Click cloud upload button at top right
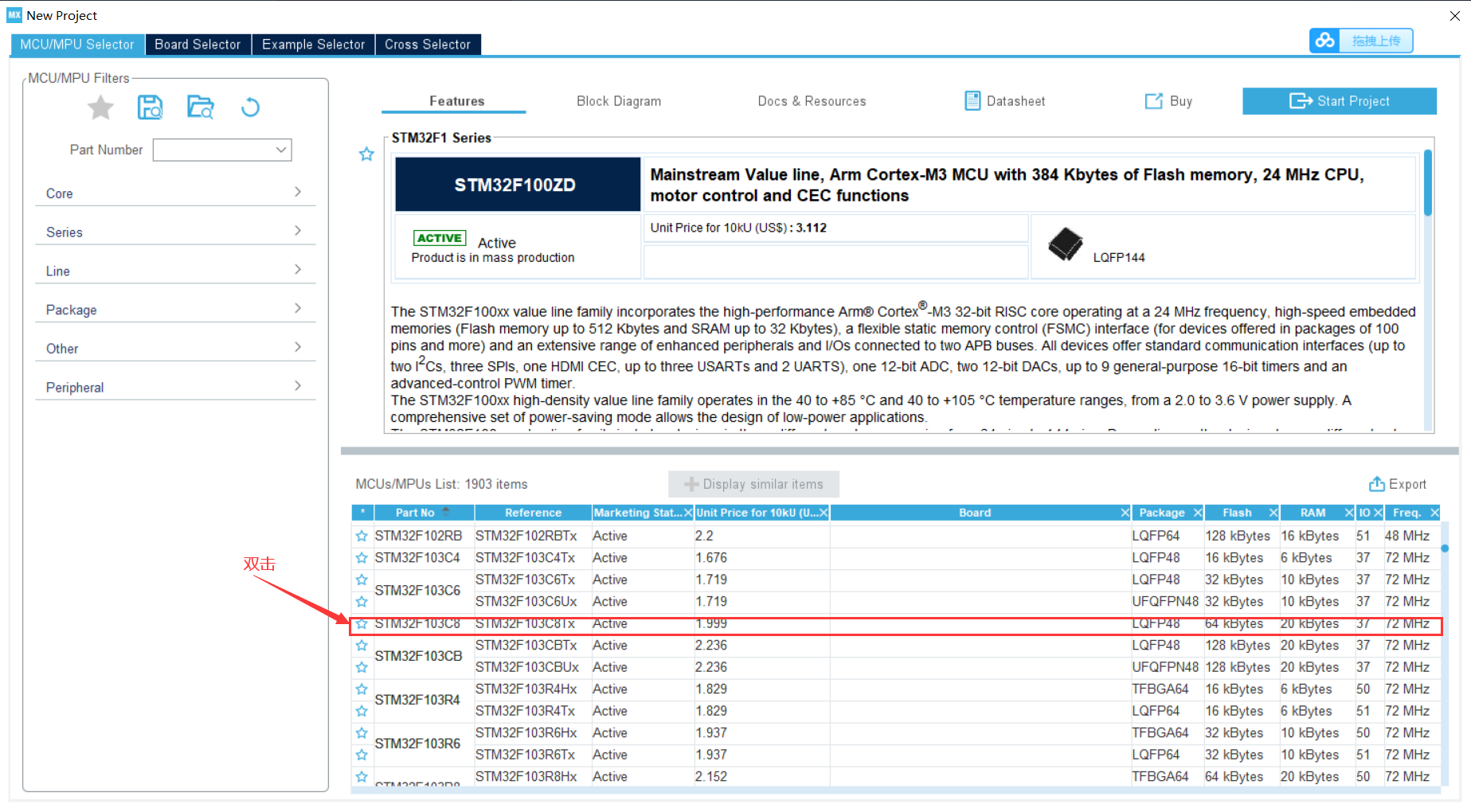 click(1361, 41)
